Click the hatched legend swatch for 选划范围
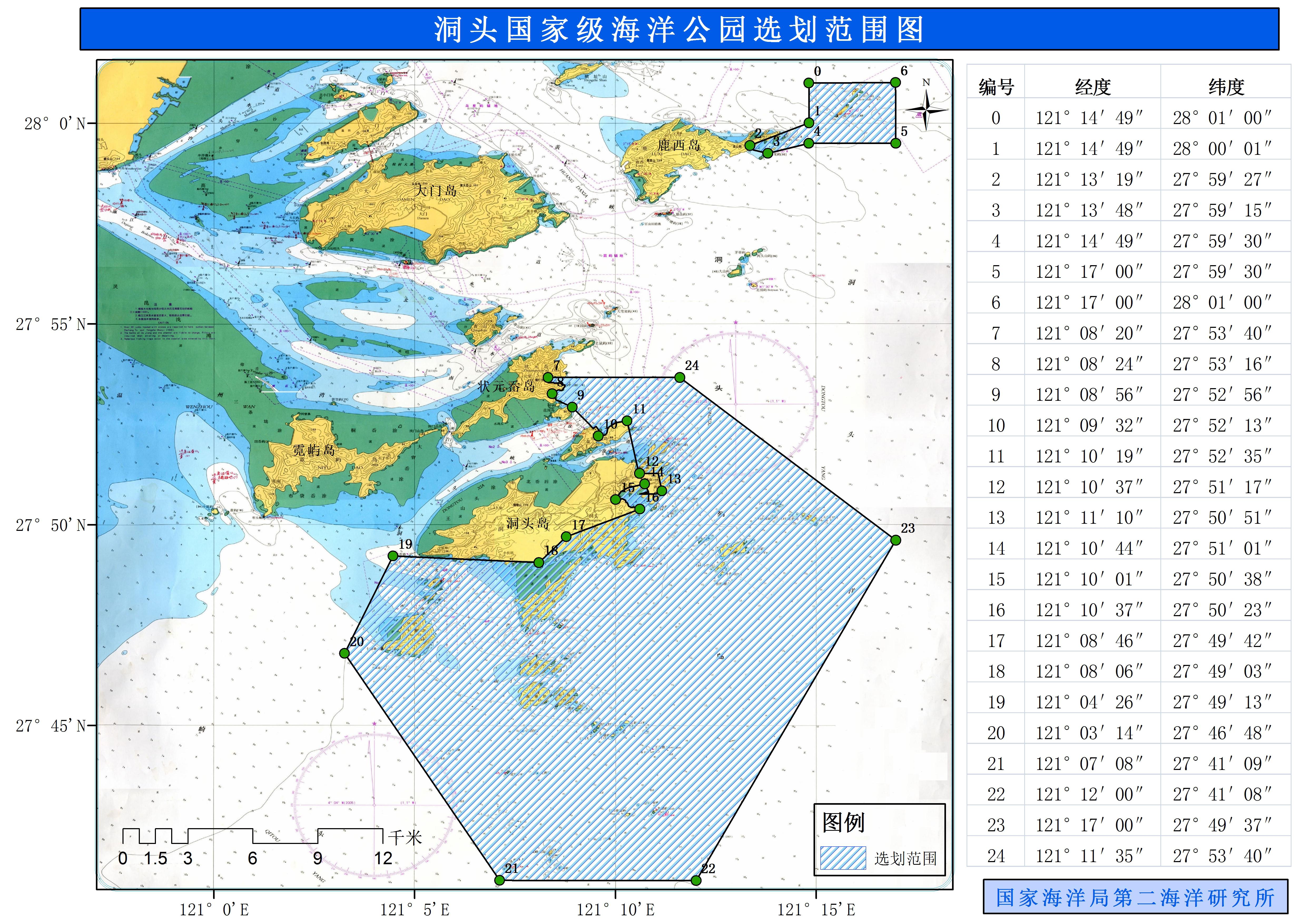This screenshot has width=1306, height=924. click(x=843, y=857)
